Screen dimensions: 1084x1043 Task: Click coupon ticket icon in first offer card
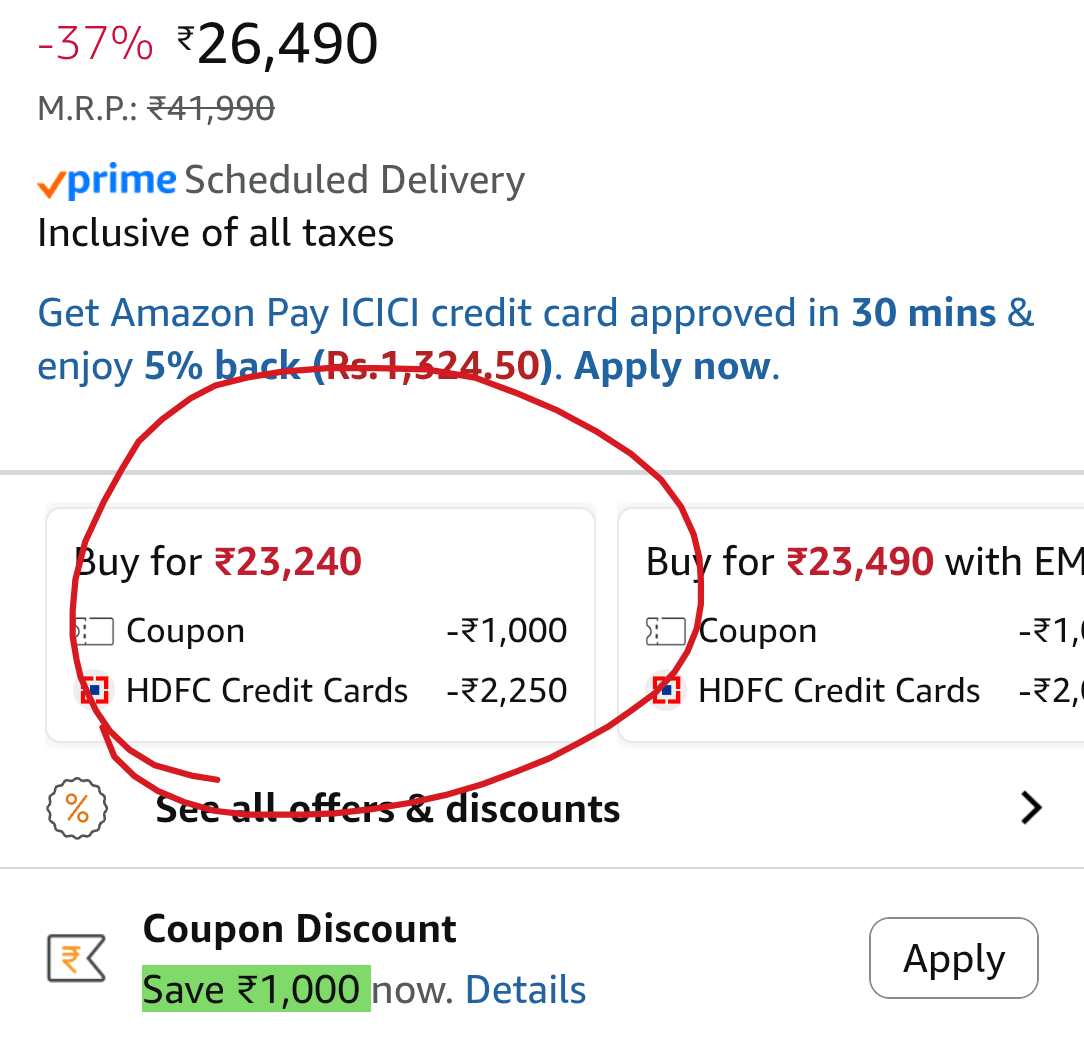[94, 631]
